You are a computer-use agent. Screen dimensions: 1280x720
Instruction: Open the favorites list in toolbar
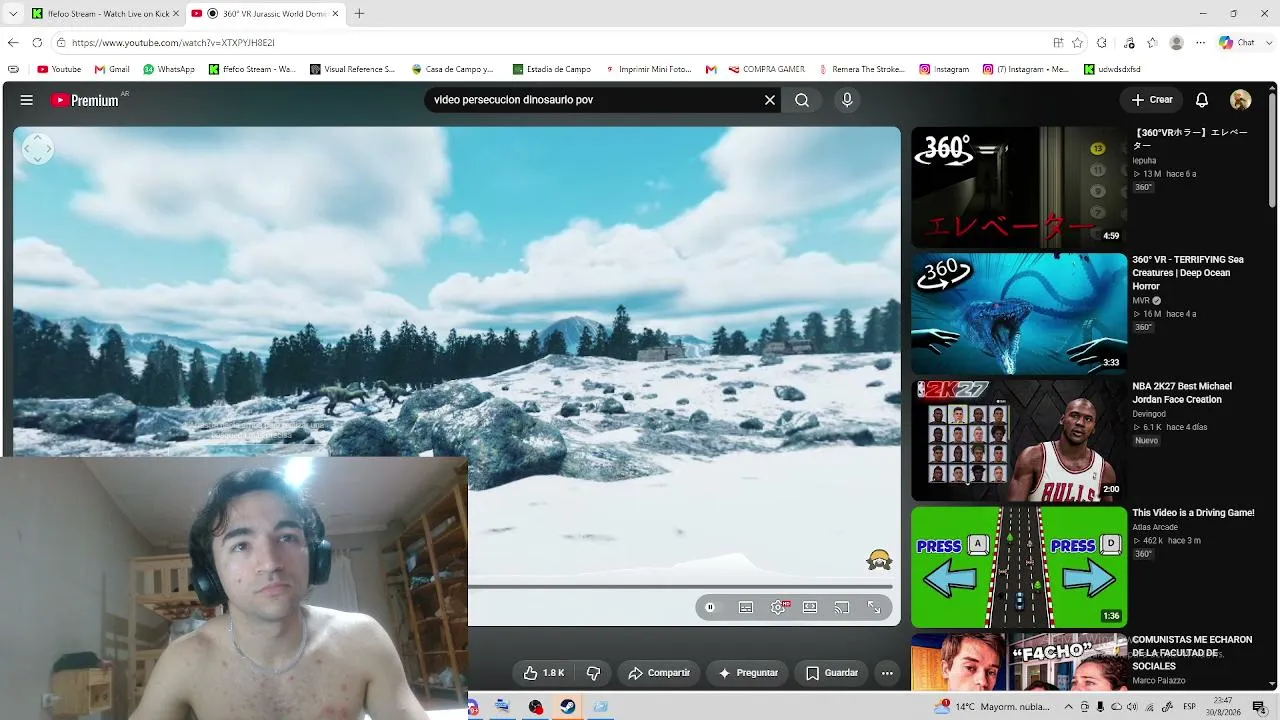(1152, 43)
